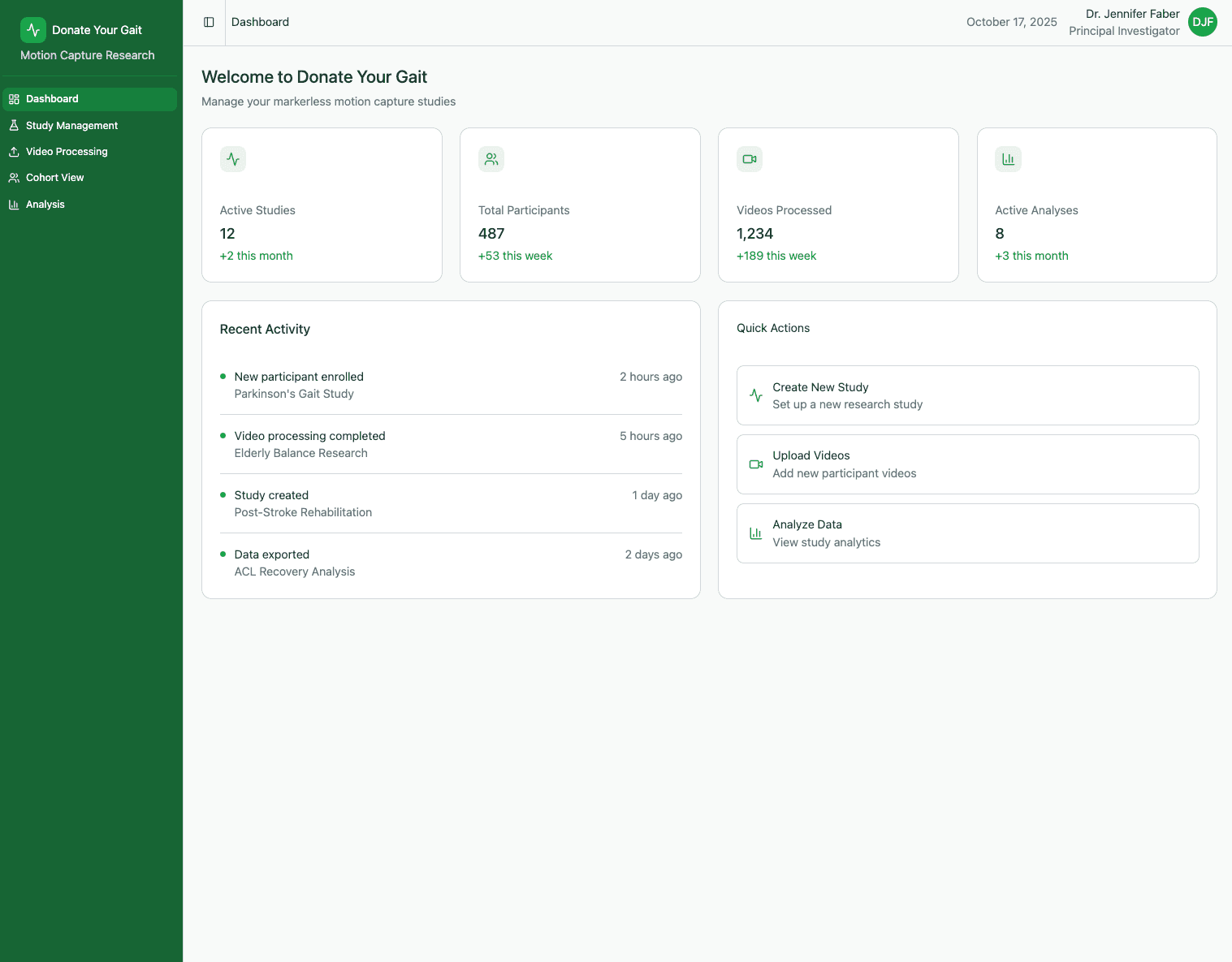Click the DJF profile avatar
This screenshot has height=962, width=1232.
(x=1203, y=22)
